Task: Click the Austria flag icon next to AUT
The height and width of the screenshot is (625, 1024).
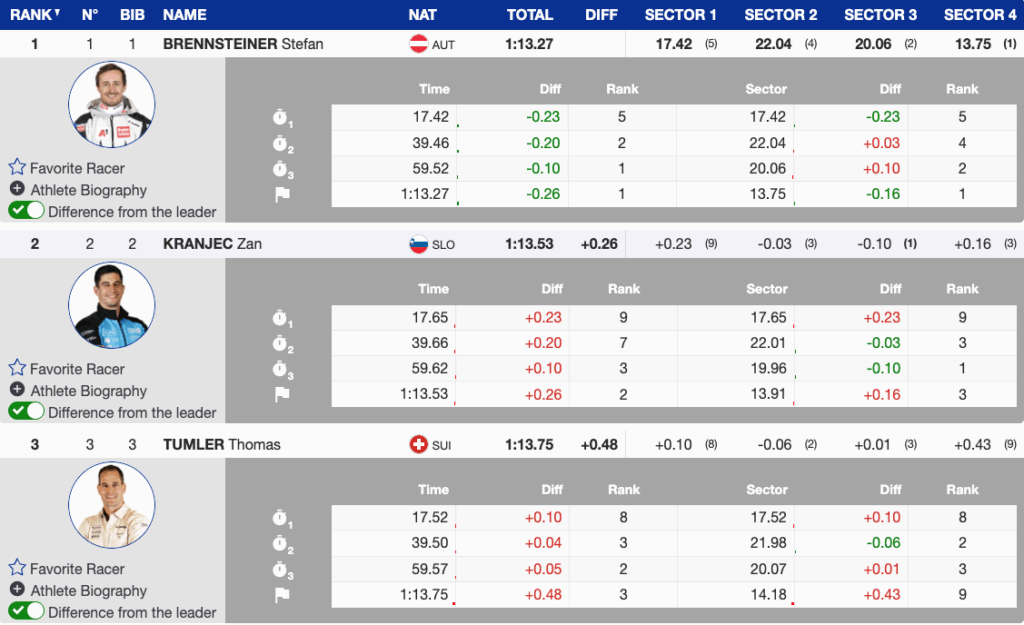Action: (419, 44)
